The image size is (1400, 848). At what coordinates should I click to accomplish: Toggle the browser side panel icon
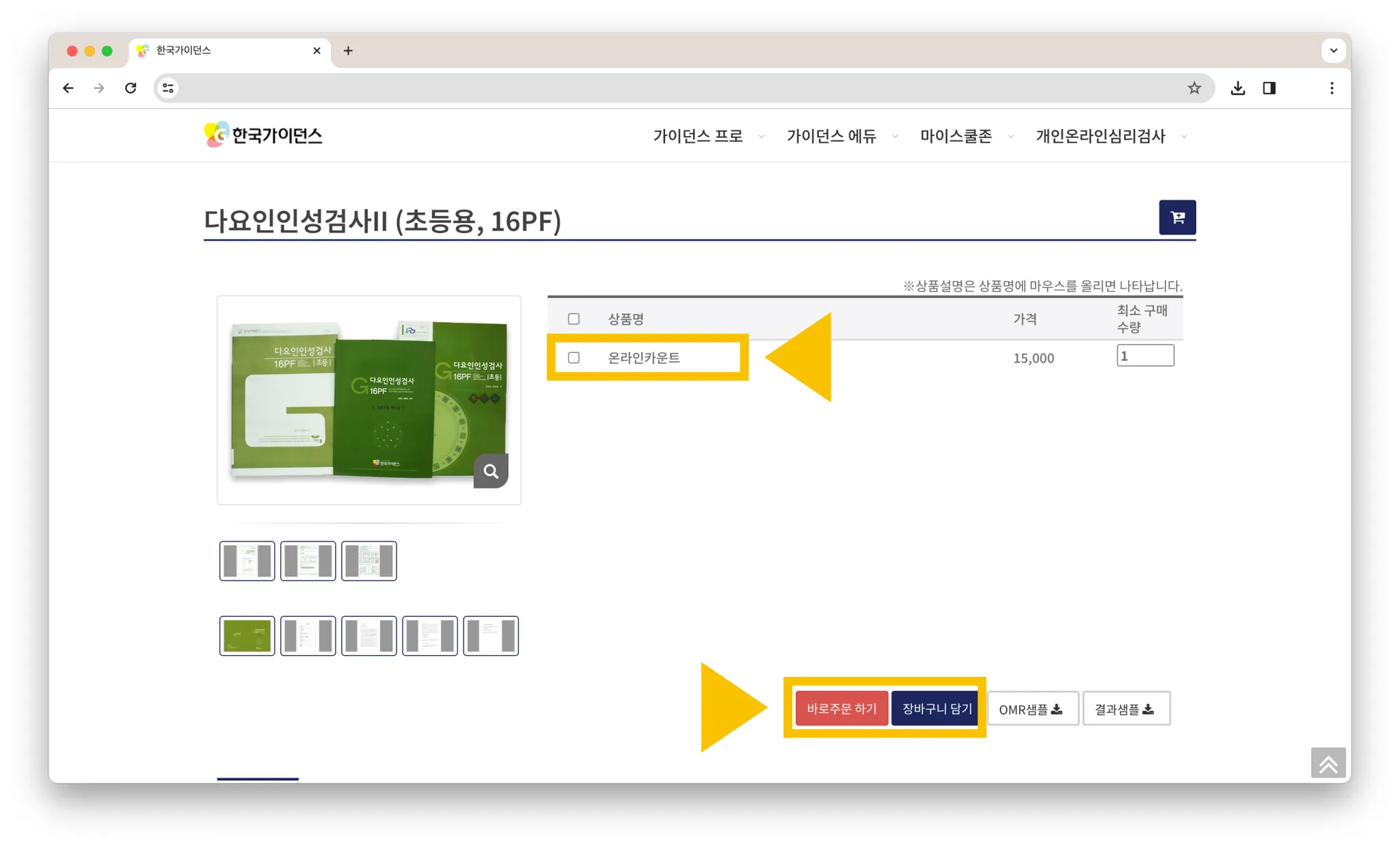point(1269,88)
